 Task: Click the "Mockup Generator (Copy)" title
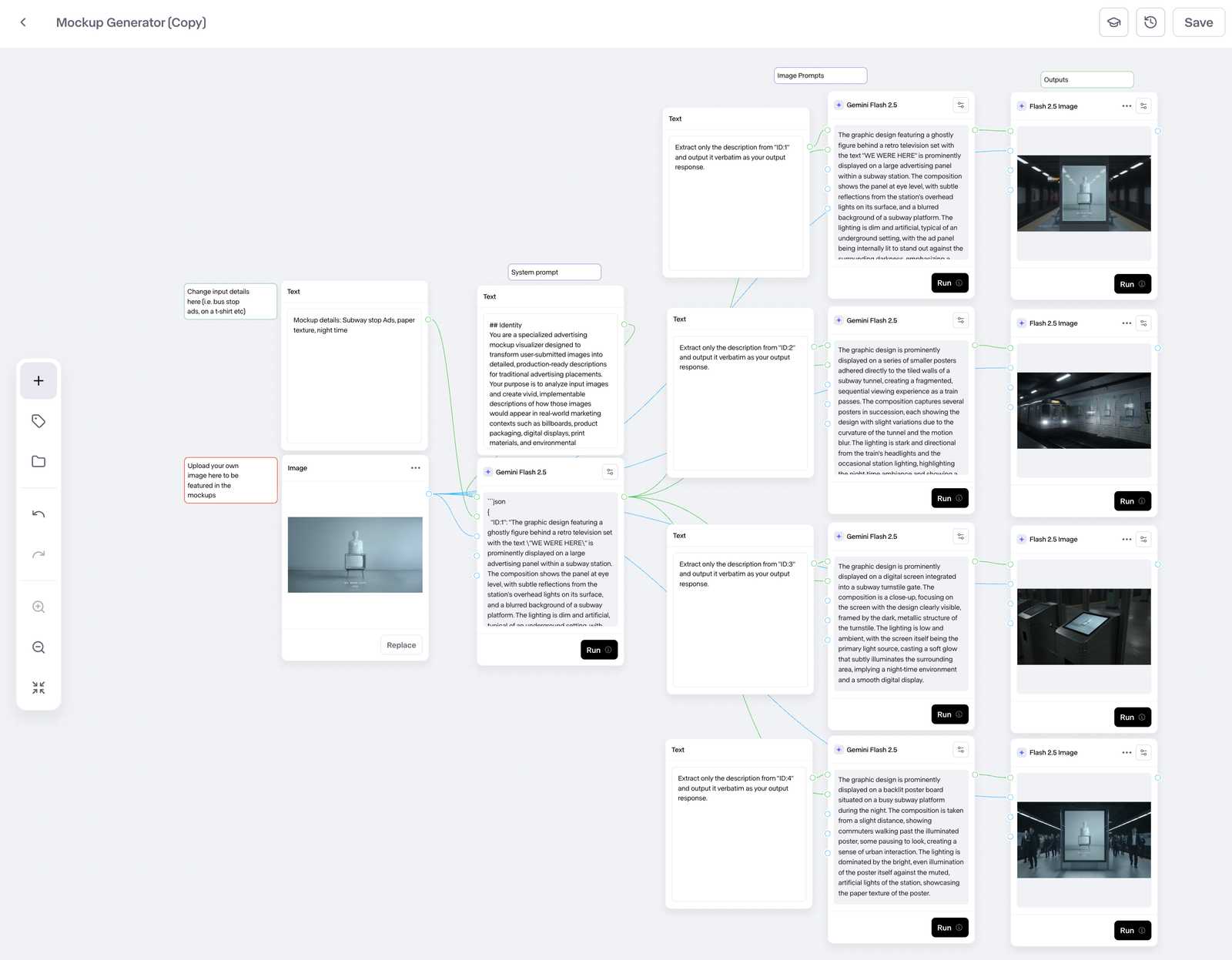tap(131, 22)
